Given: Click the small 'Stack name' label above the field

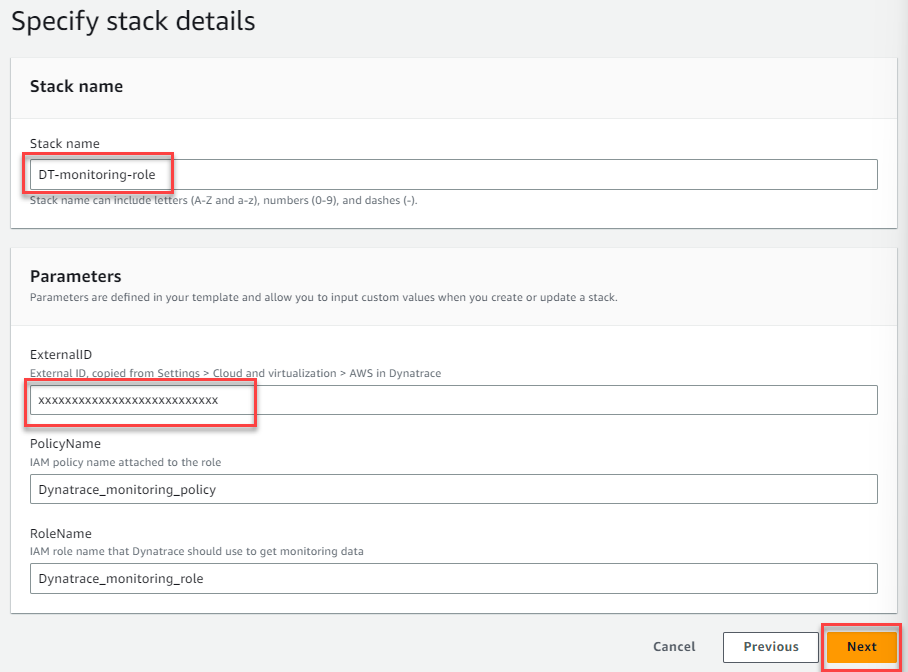Looking at the screenshot, I should click(x=64, y=144).
